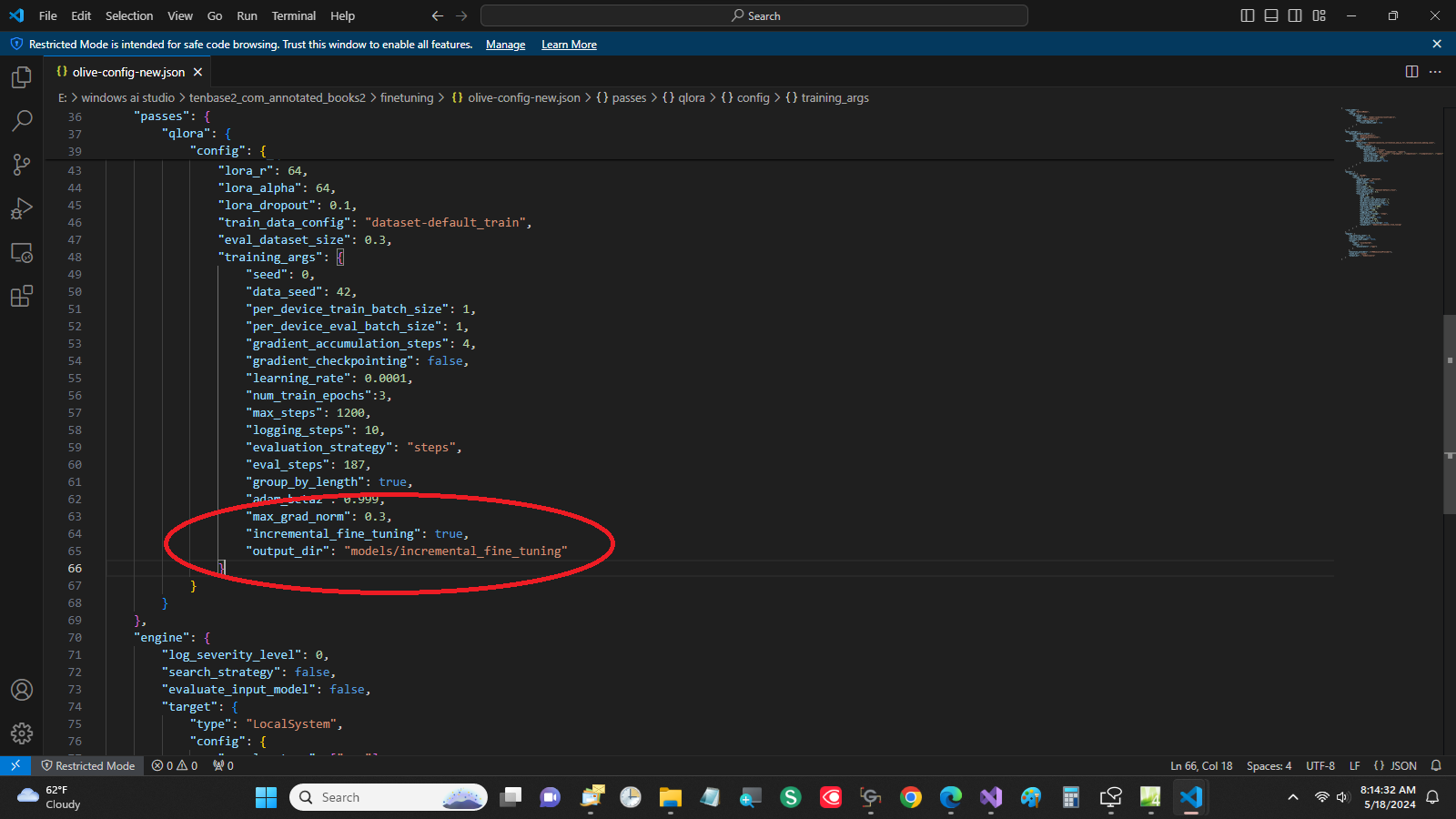Open the Search view in the Activity Bar

click(21, 120)
